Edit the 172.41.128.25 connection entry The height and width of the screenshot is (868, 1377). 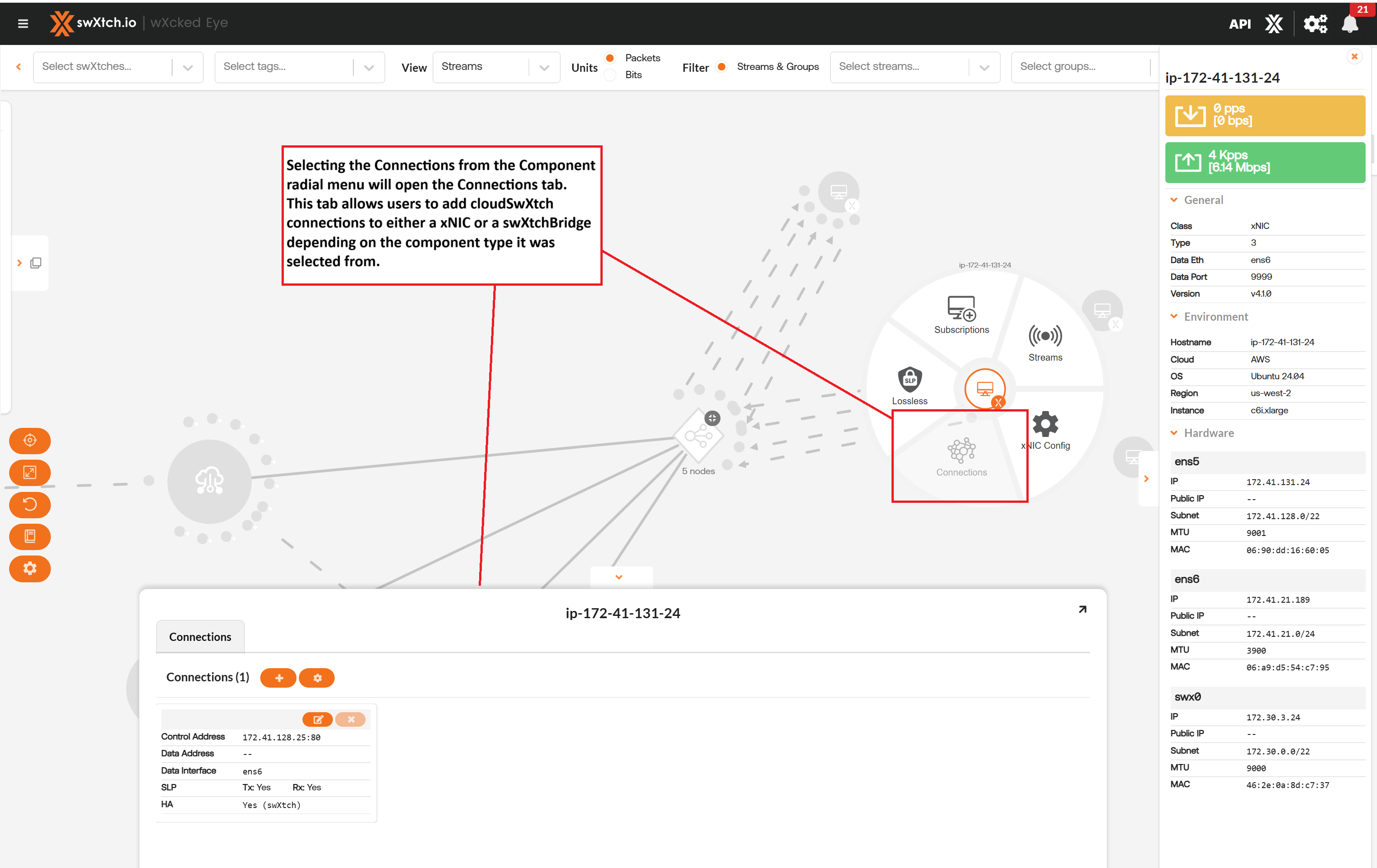(x=317, y=719)
